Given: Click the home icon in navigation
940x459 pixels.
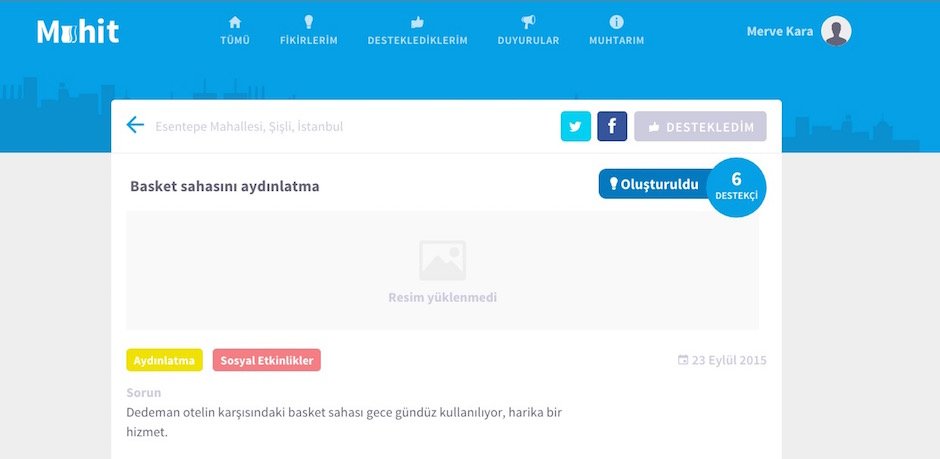Looking at the screenshot, I should 235,22.
